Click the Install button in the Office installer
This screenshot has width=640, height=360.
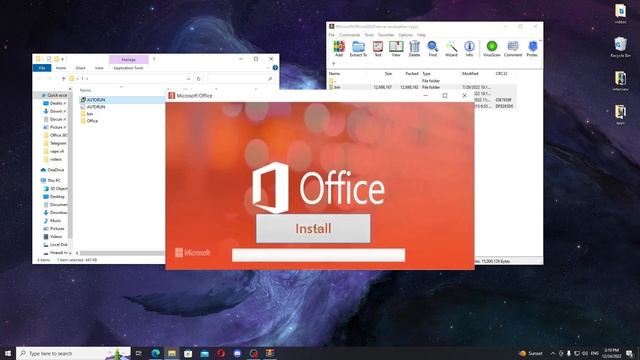[313, 229]
